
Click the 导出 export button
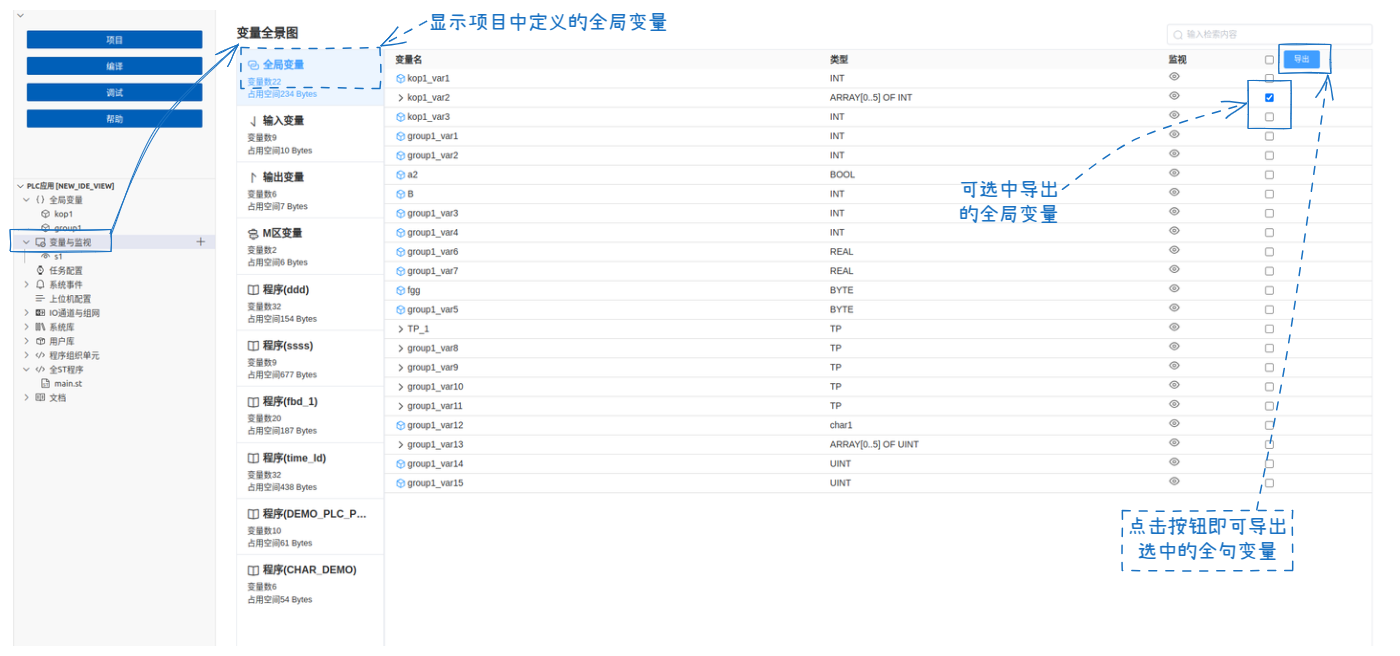(x=1301, y=59)
